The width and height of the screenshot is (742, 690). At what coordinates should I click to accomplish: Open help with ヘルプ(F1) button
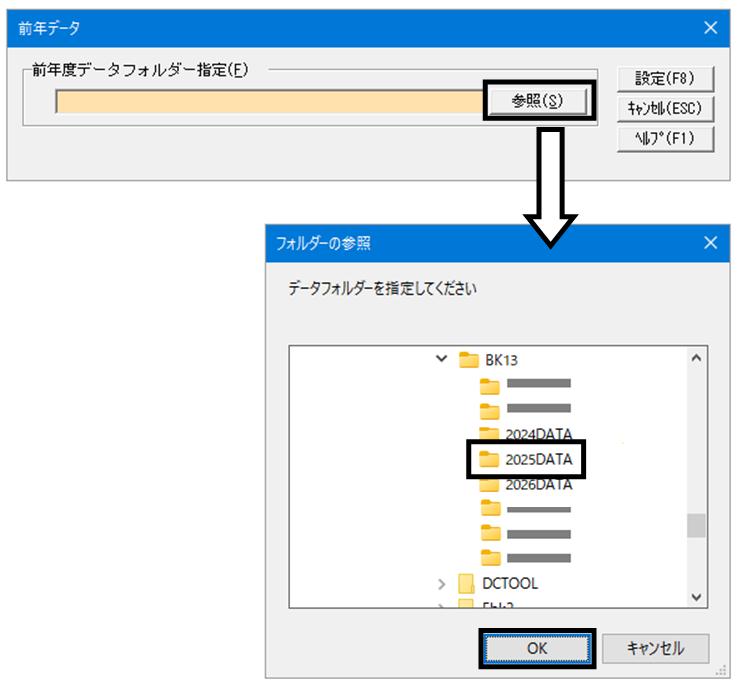point(665,139)
